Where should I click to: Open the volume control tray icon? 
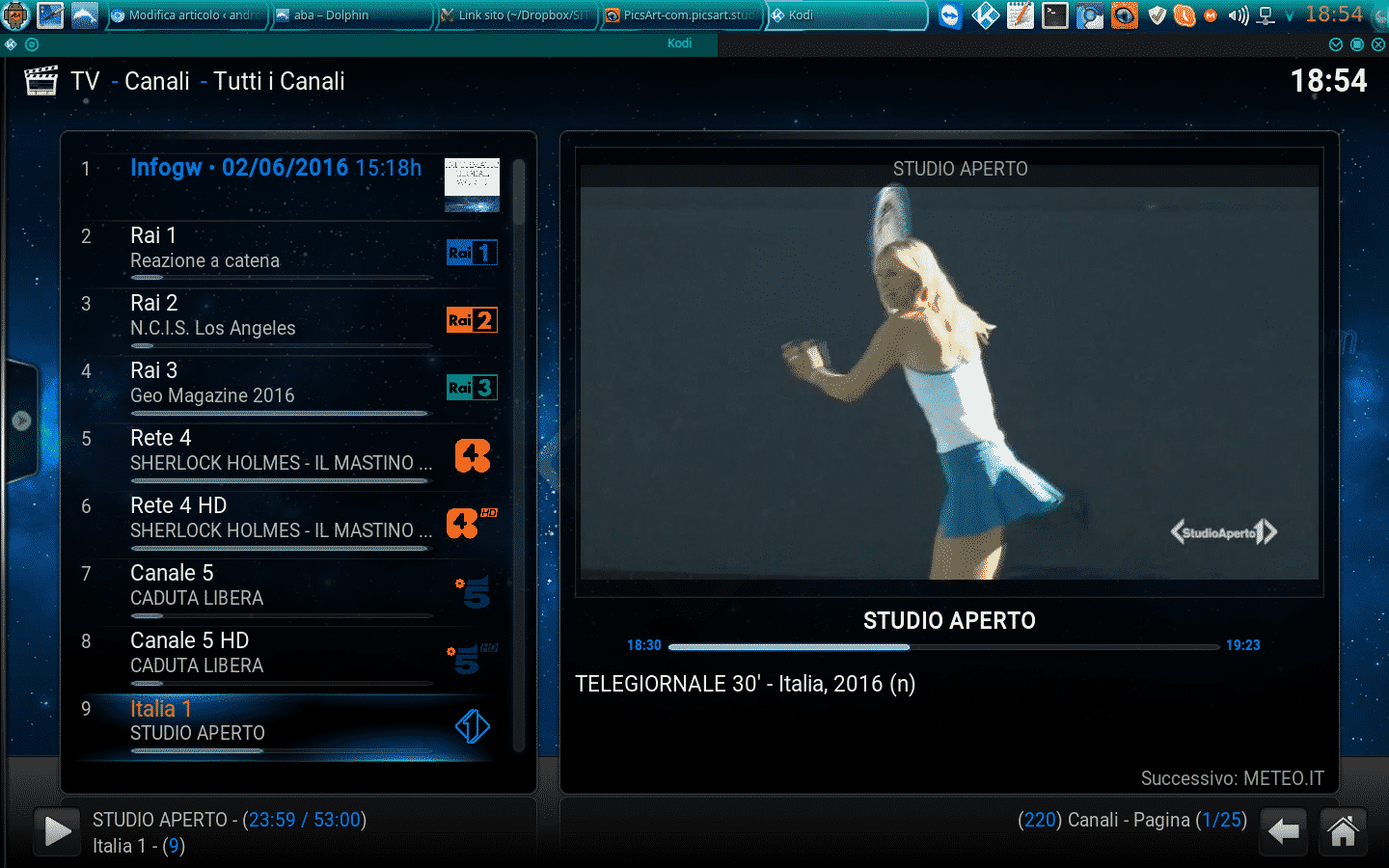1239,15
